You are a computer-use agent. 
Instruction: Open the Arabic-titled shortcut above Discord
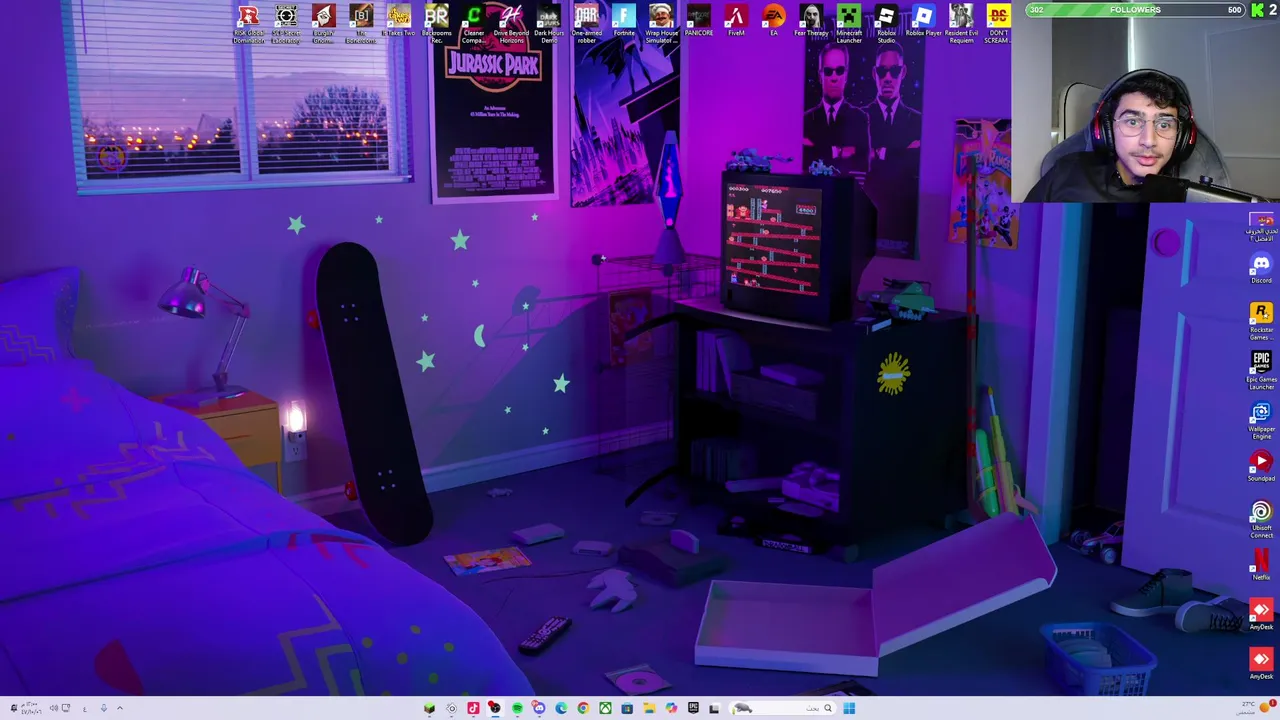point(1261,226)
